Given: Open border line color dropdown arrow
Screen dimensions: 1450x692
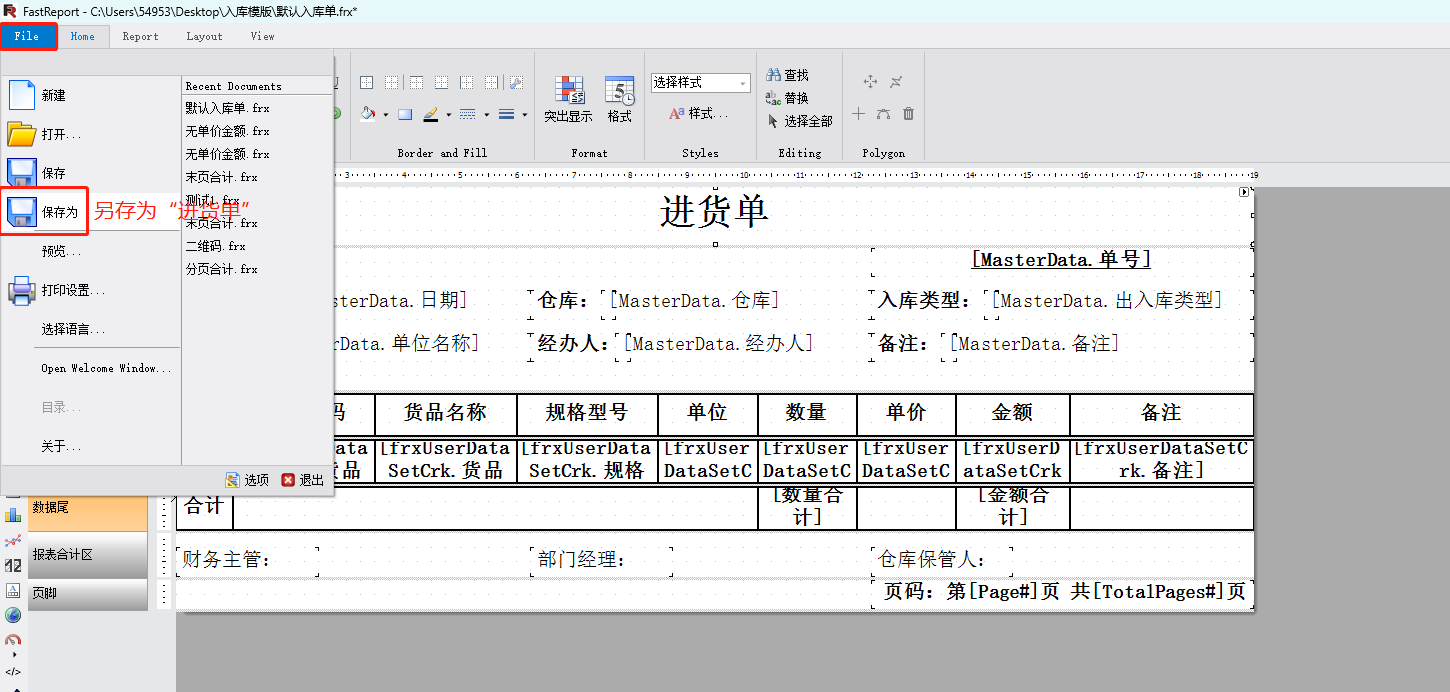Looking at the screenshot, I should [448, 114].
